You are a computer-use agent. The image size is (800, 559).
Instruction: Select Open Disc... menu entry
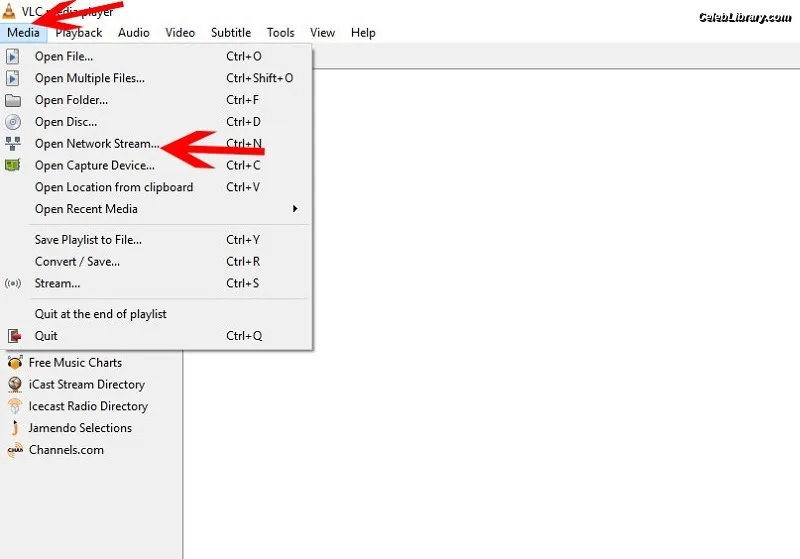pyautogui.click(x=156, y=122)
